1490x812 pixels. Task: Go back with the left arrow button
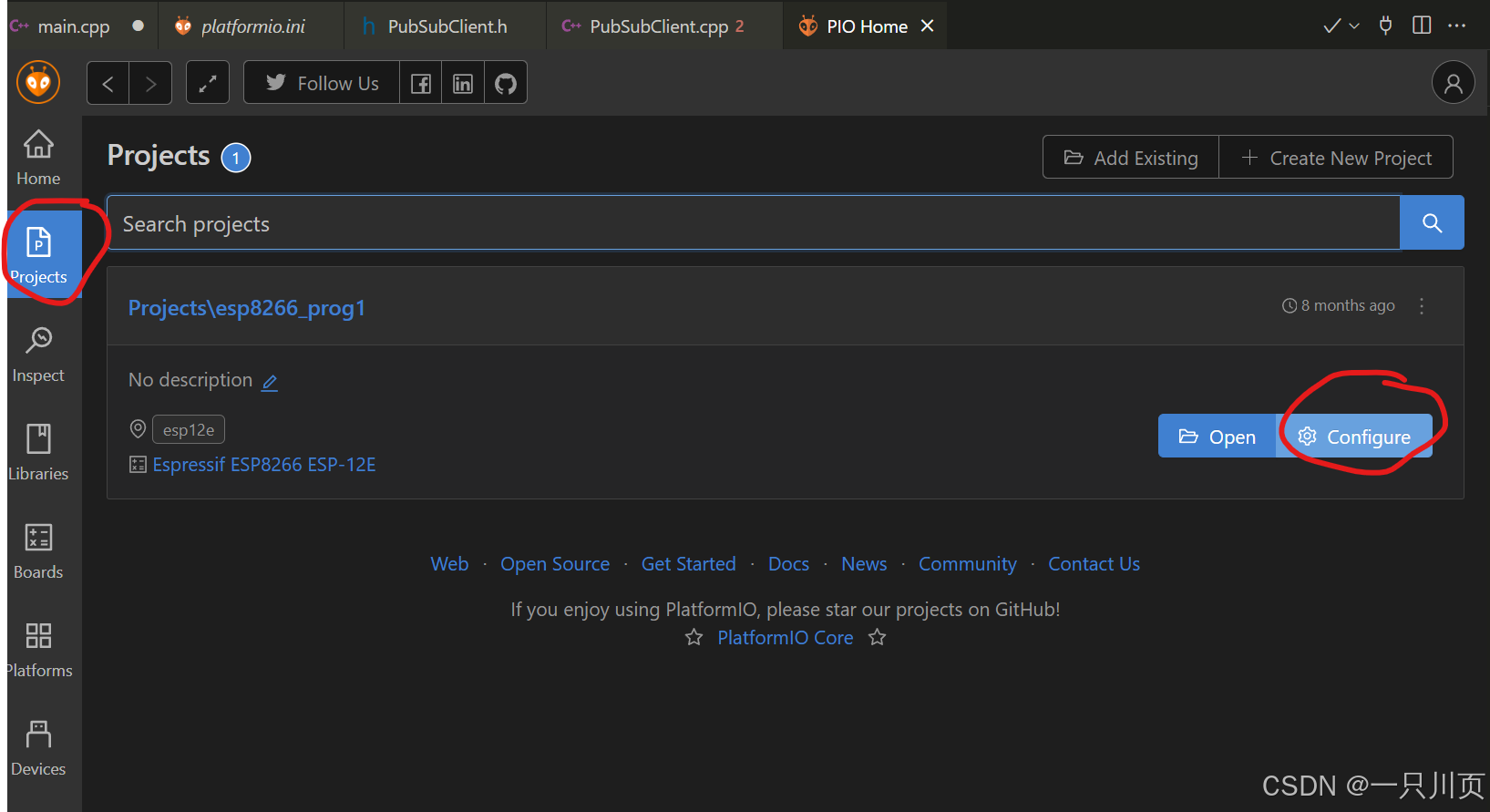point(108,84)
